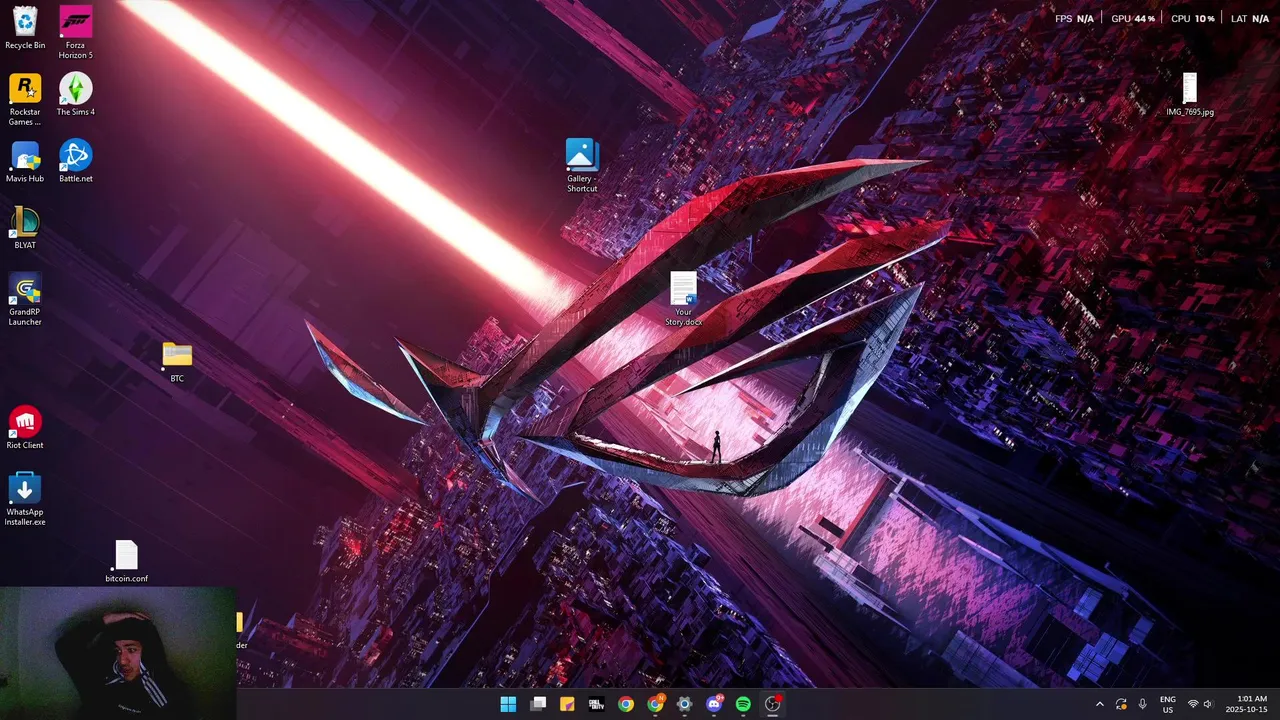The height and width of the screenshot is (720, 1280).
Task: Select the Battle.net desktop icon
Action: (x=75, y=161)
